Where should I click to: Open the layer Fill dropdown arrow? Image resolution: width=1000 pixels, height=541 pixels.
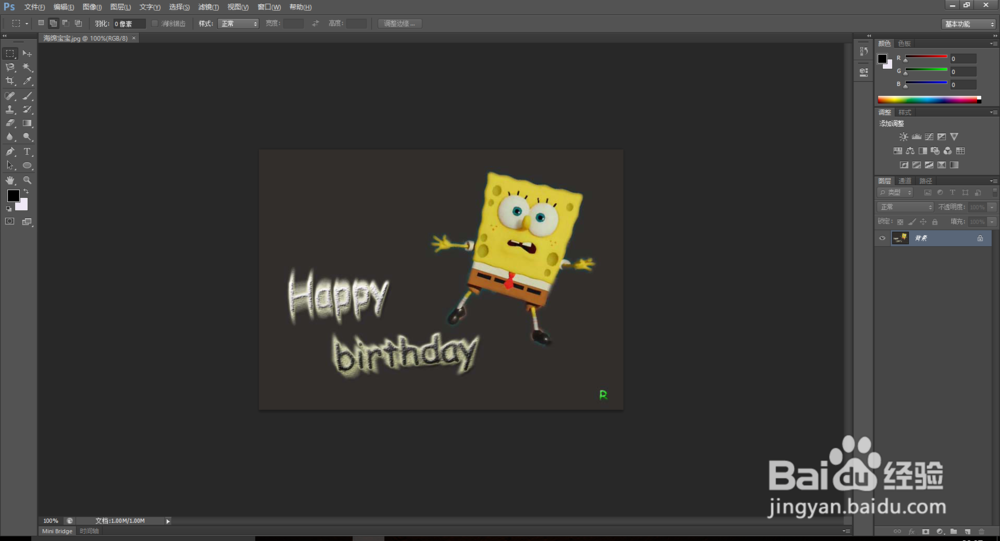click(x=992, y=221)
